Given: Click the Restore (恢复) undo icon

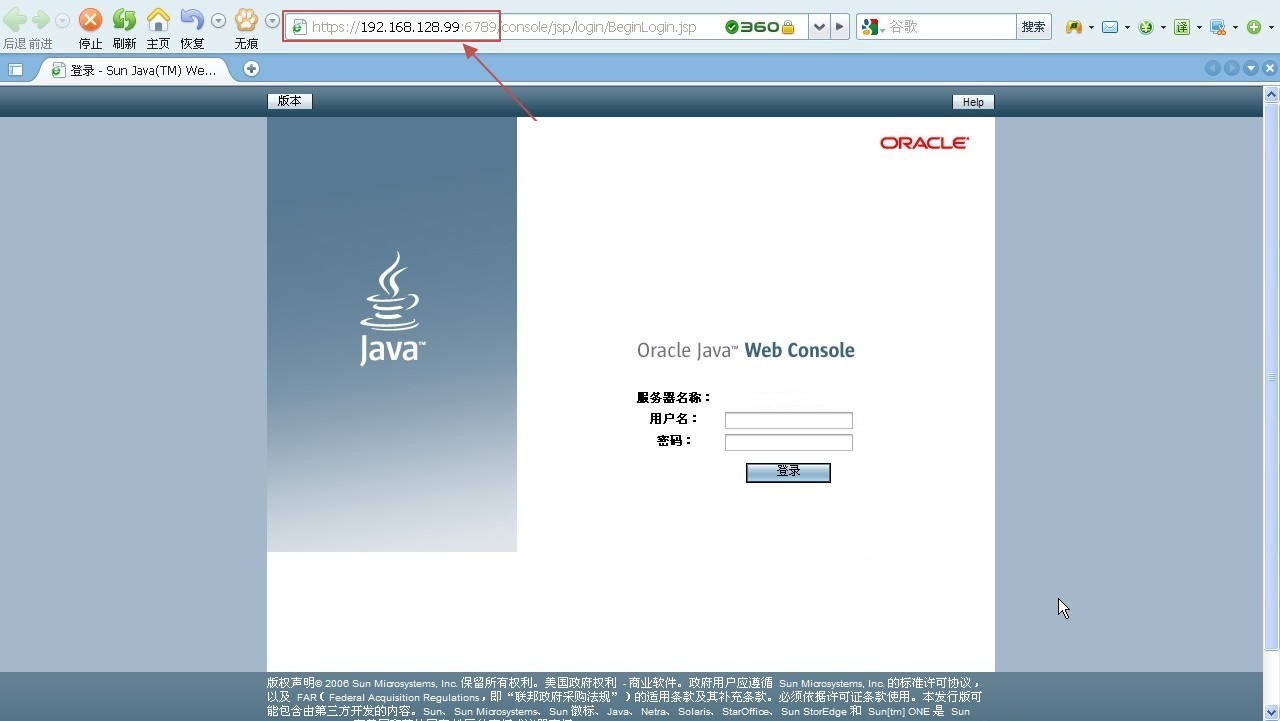Looking at the screenshot, I should [x=192, y=20].
